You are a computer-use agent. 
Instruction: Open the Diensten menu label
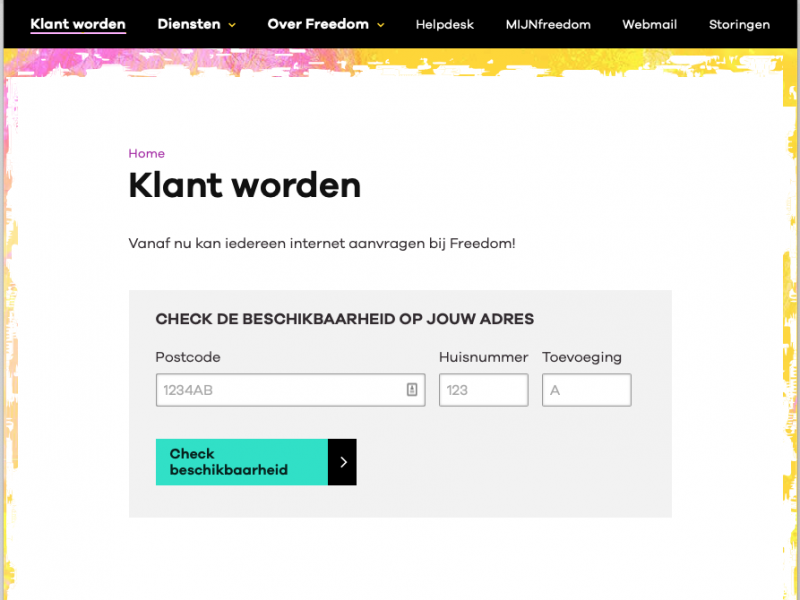pyautogui.click(x=189, y=24)
